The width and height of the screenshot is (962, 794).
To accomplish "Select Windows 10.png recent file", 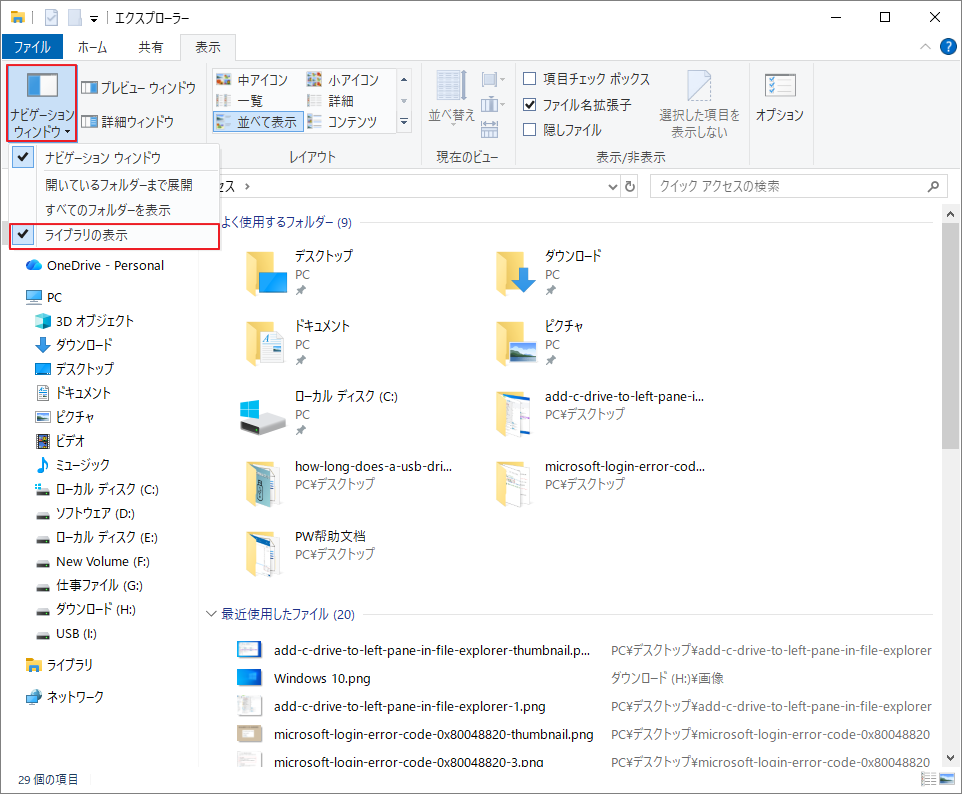I will (x=322, y=679).
